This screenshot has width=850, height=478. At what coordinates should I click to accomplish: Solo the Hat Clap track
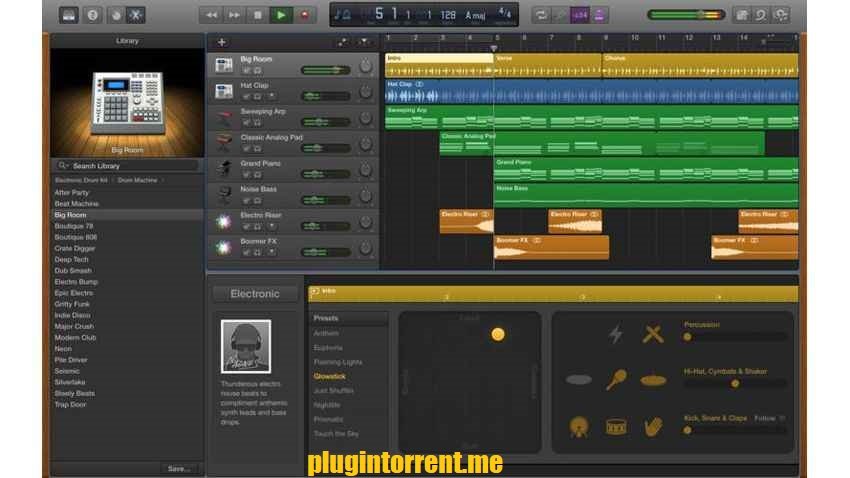257,96
